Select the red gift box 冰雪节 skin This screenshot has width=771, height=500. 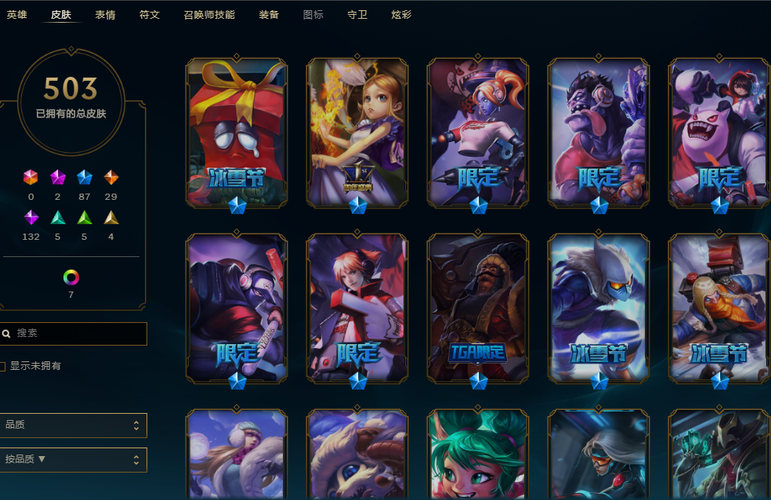pos(237,133)
